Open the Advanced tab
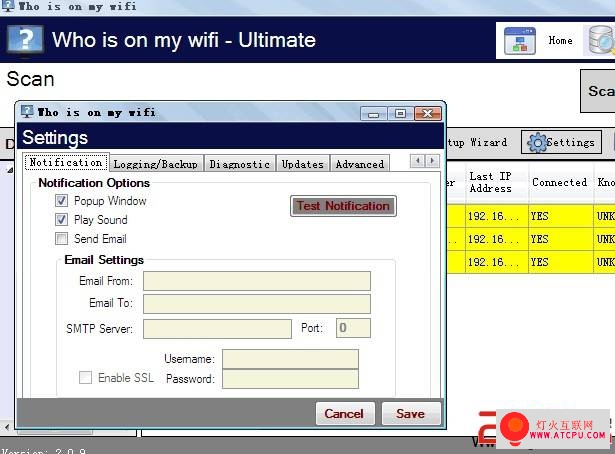 360,164
